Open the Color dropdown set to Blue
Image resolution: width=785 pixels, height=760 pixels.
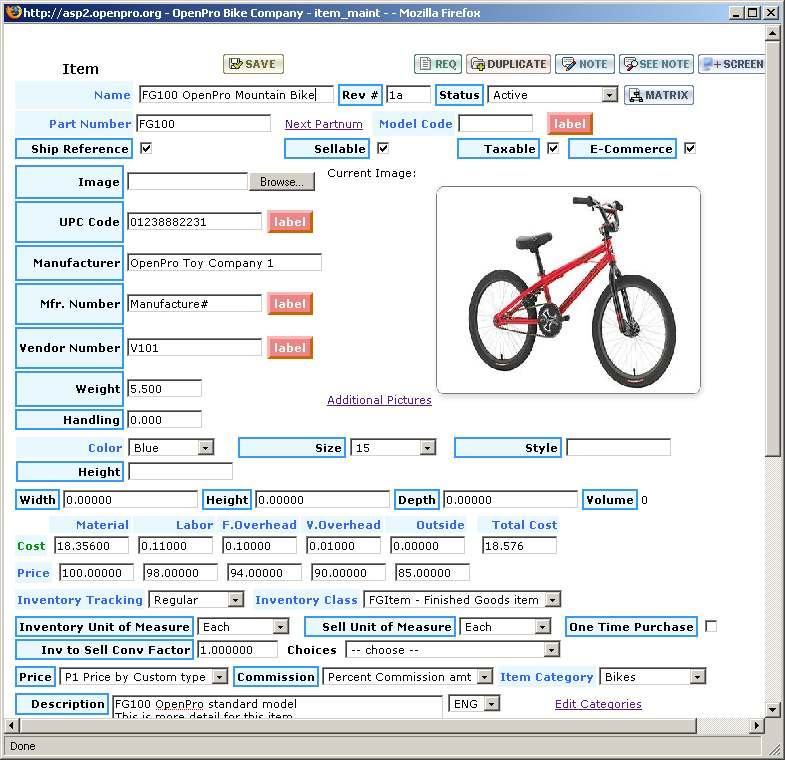click(172, 448)
